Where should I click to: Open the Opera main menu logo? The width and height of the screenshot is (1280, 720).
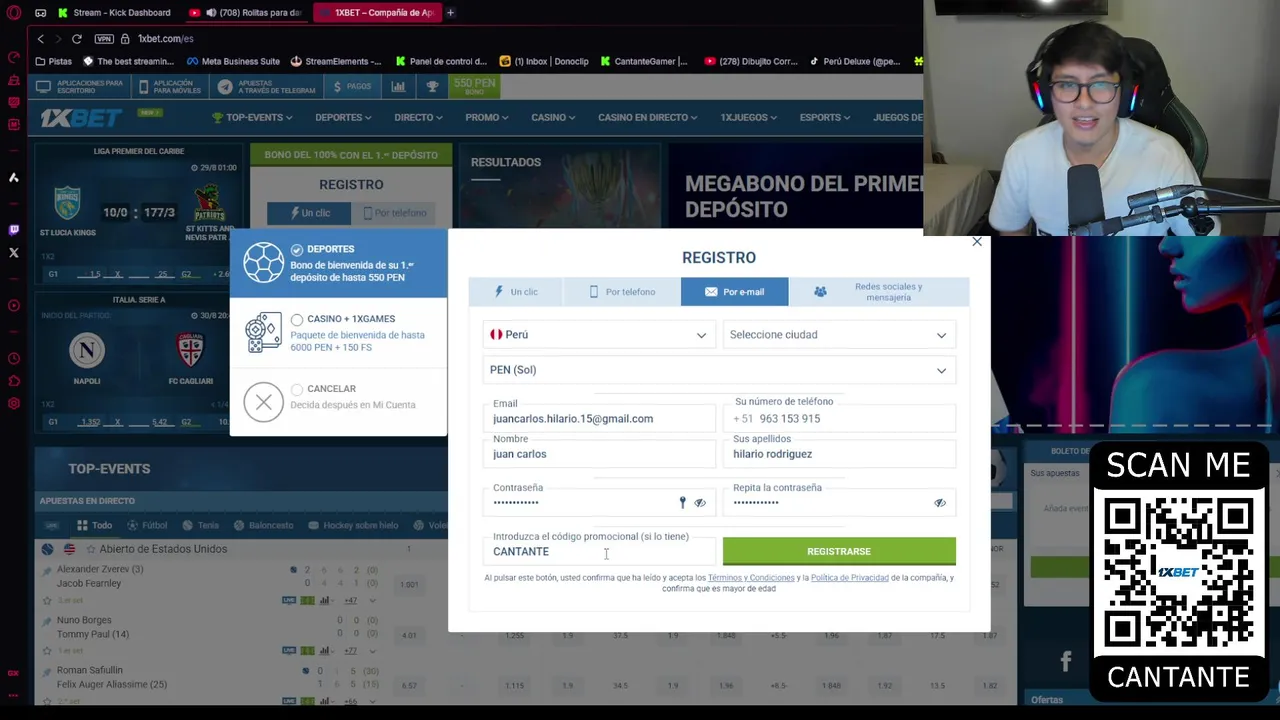pos(13,13)
